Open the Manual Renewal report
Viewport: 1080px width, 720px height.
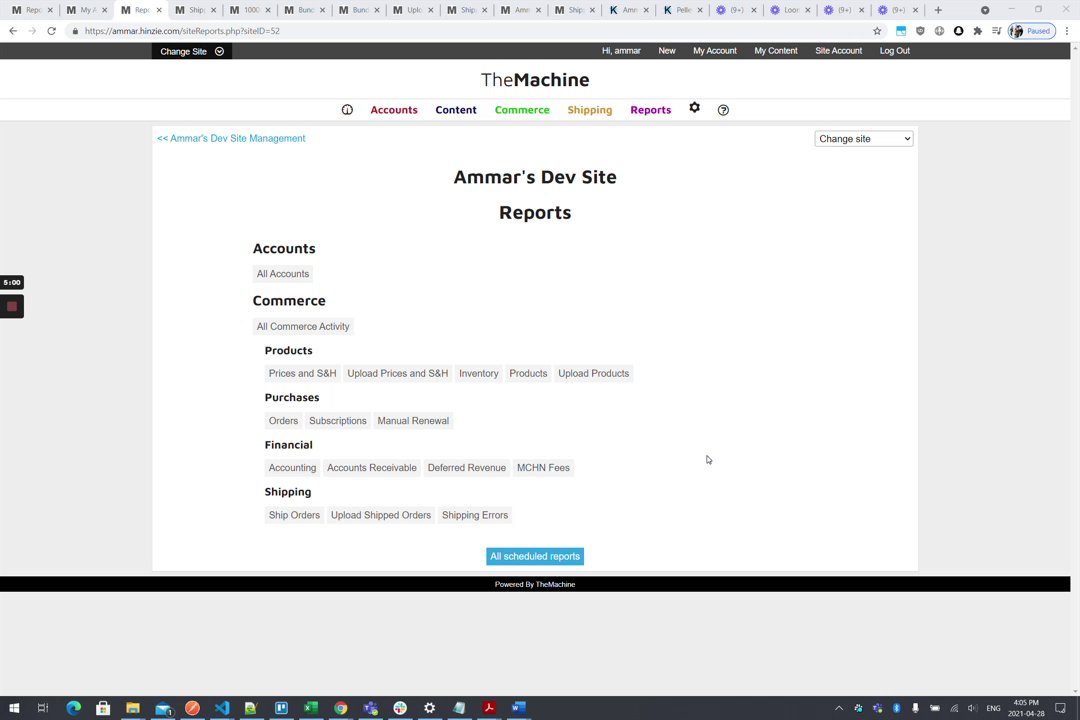413,421
